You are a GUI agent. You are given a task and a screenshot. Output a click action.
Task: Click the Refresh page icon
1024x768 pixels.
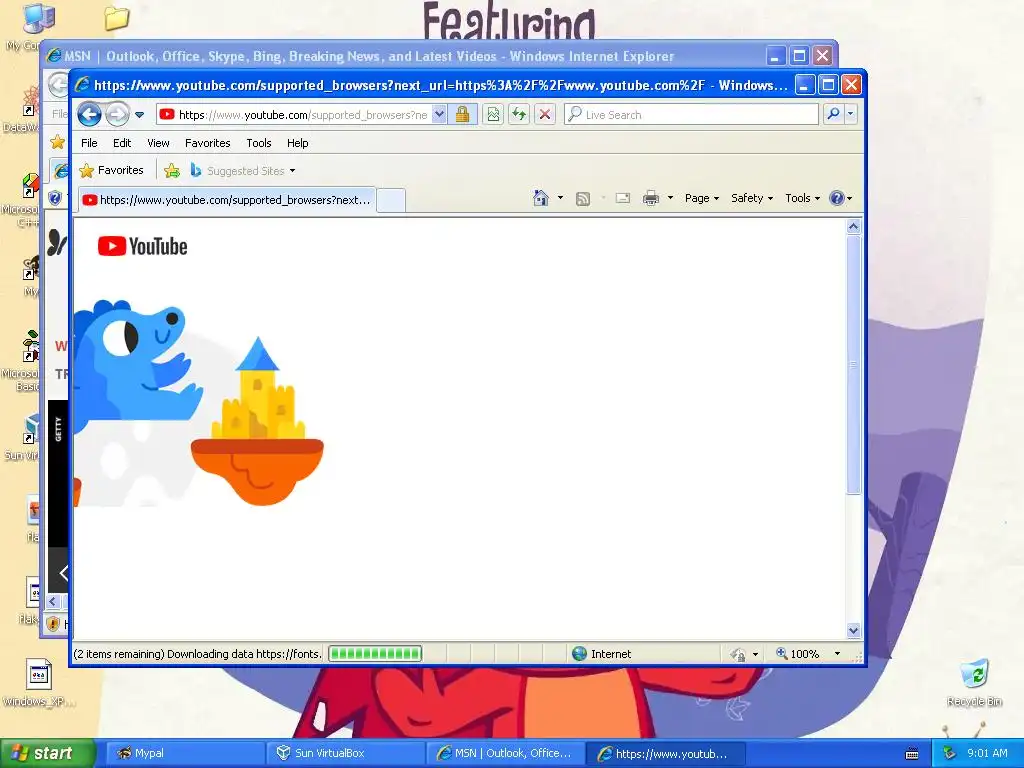[519, 115]
